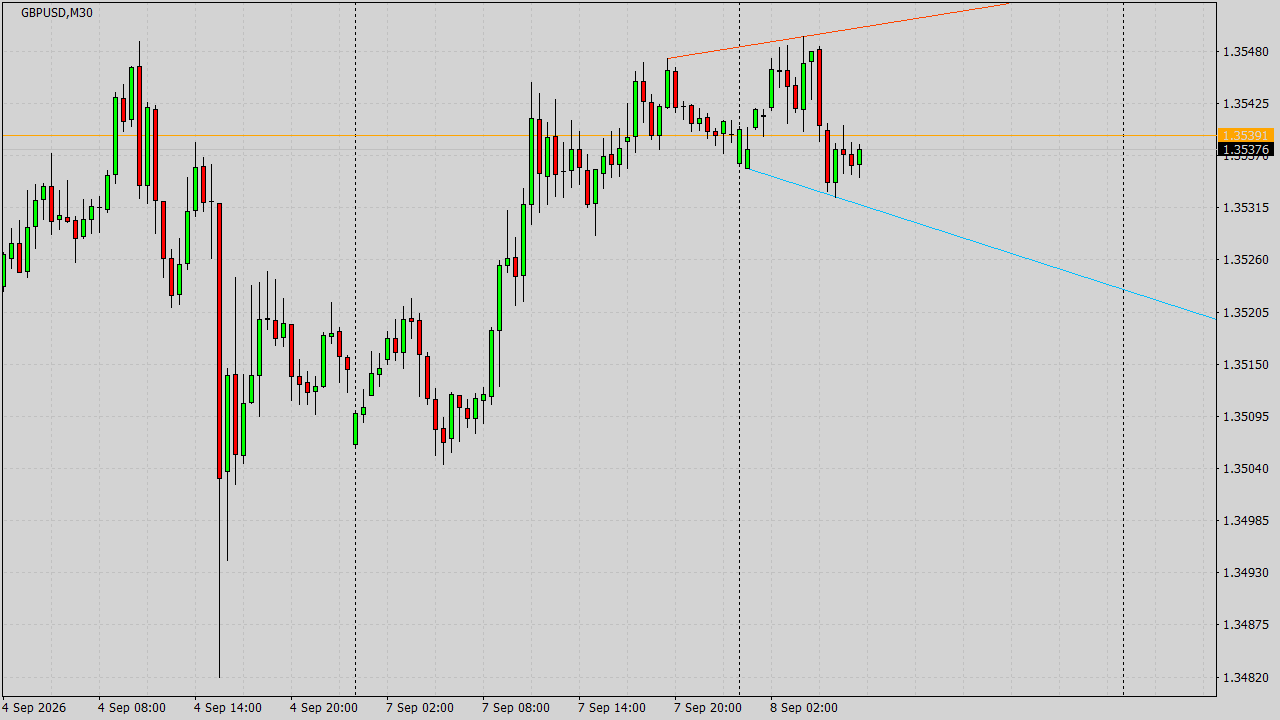Image resolution: width=1280 pixels, height=720 pixels.
Task: Click the 1.34985 price axis label
Action: (1245, 521)
